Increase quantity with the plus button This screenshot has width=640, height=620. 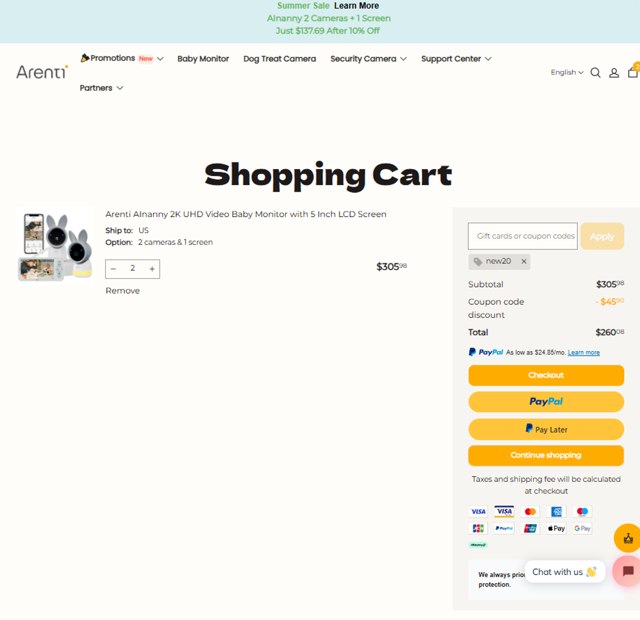(152, 269)
